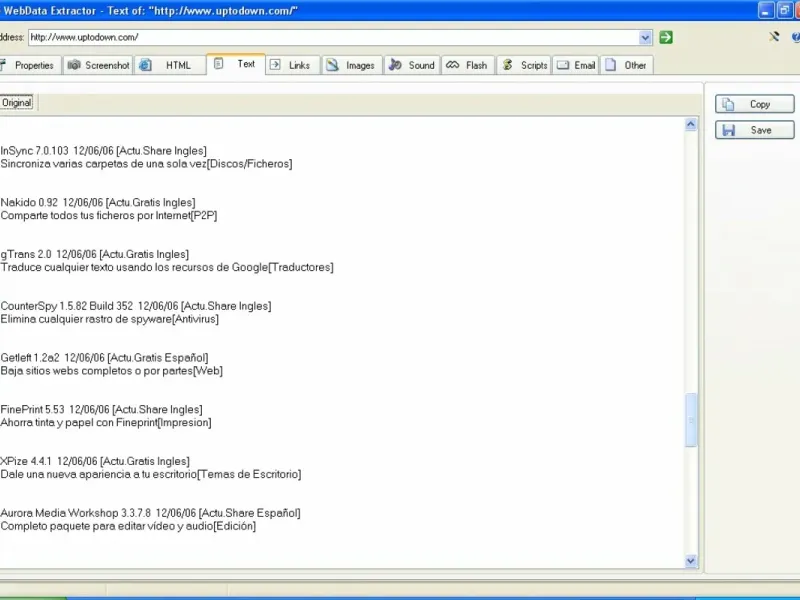The image size is (800, 600).
Task: Click the 'gTrans 2.0' line
Action: (x=94, y=254)
